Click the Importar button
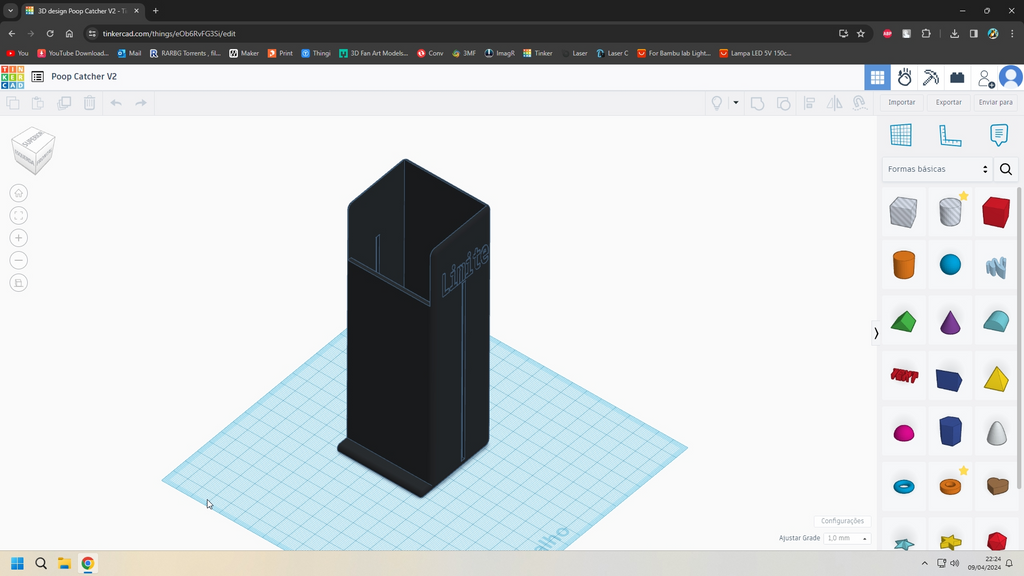The image size is (1024, 576). click(901, 103)
